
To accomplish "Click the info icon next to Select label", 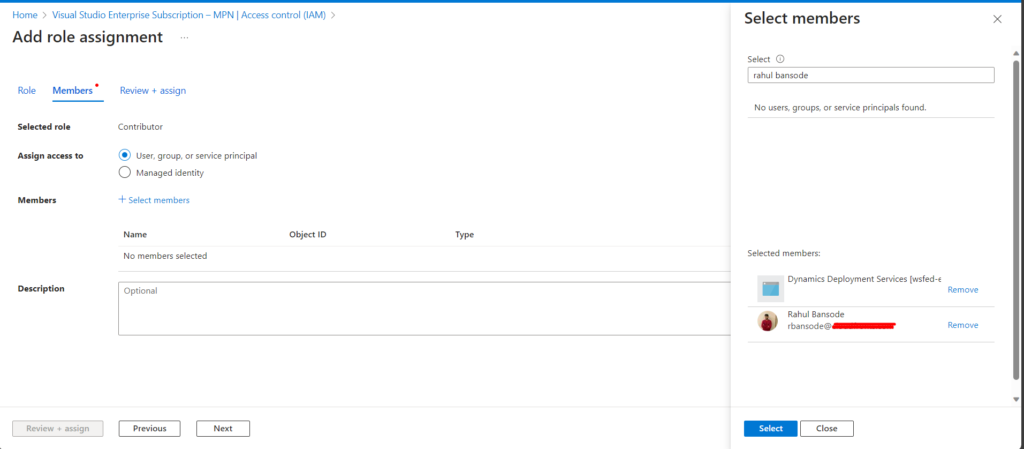I will pos(780,59).
